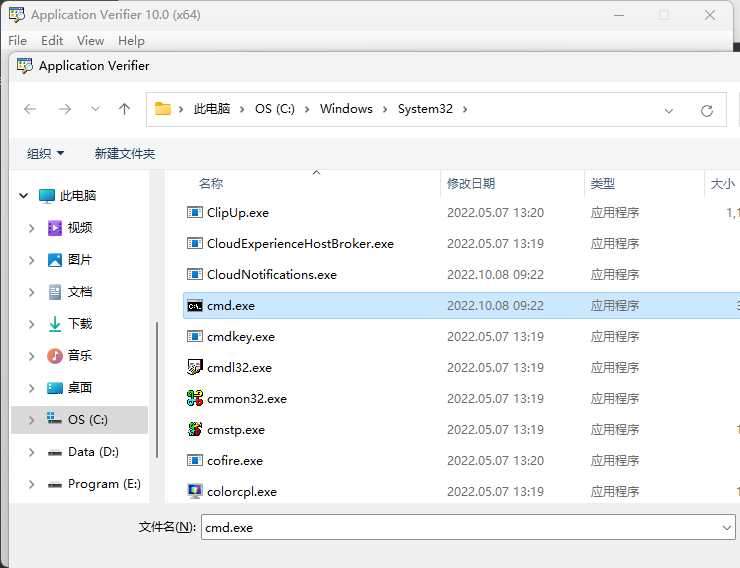Open the recent locations dropdown arrow
The image size is (740, 568).
95,109
